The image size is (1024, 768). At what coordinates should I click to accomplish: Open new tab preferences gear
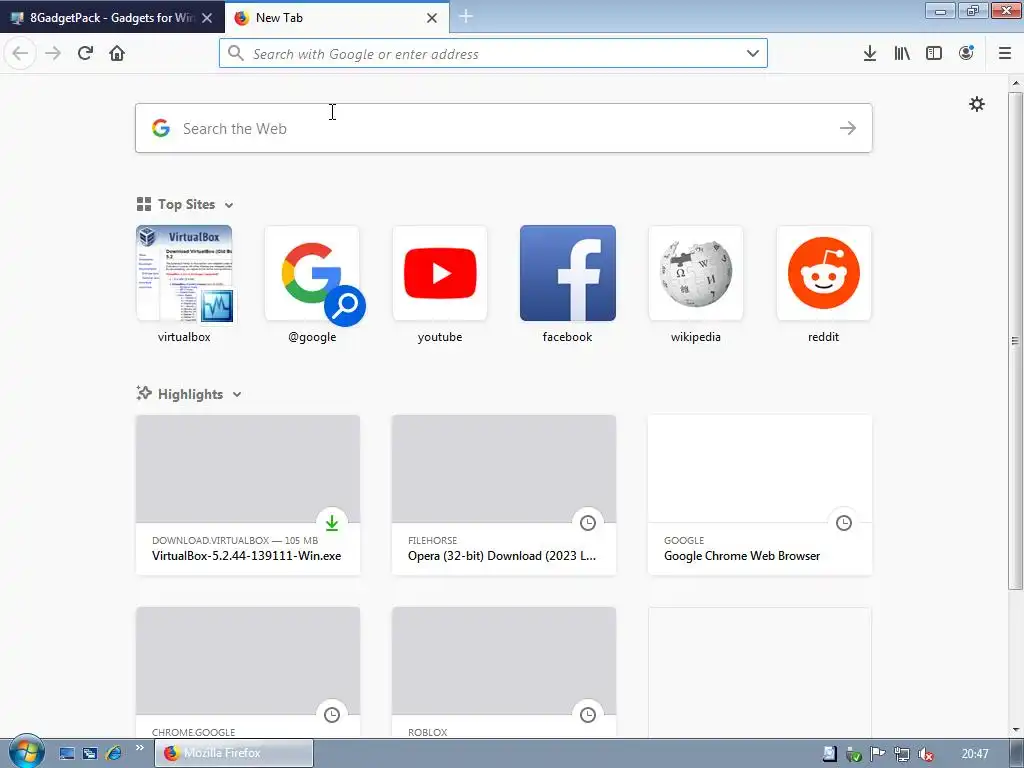[x=976, y=104]
